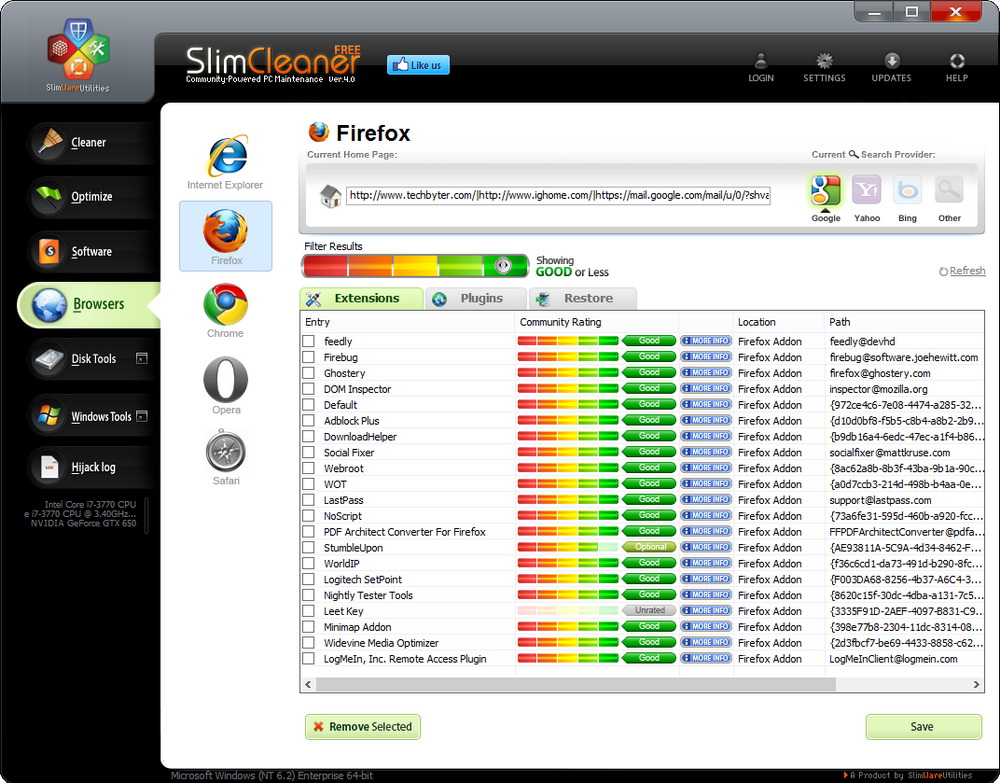Open the Login icon
Screen dimensions: 1000x783
pyautogui.click(x=761, y=68)
